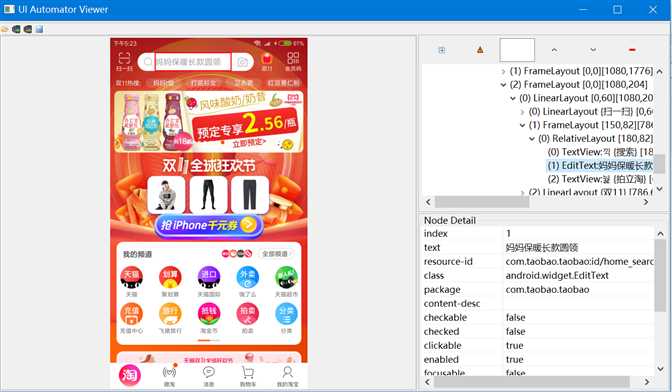Tap the shopping cart tab
Screen dimensions: 672x392
(x=248, y=376)
